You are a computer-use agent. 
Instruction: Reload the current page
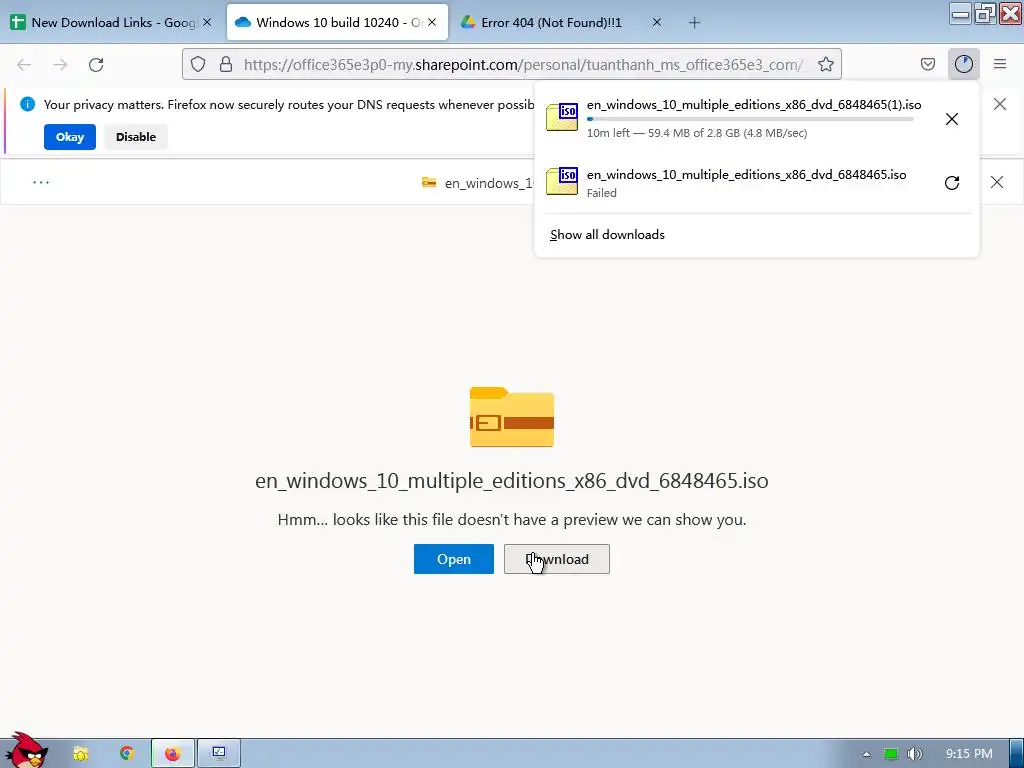click(96, 65)
